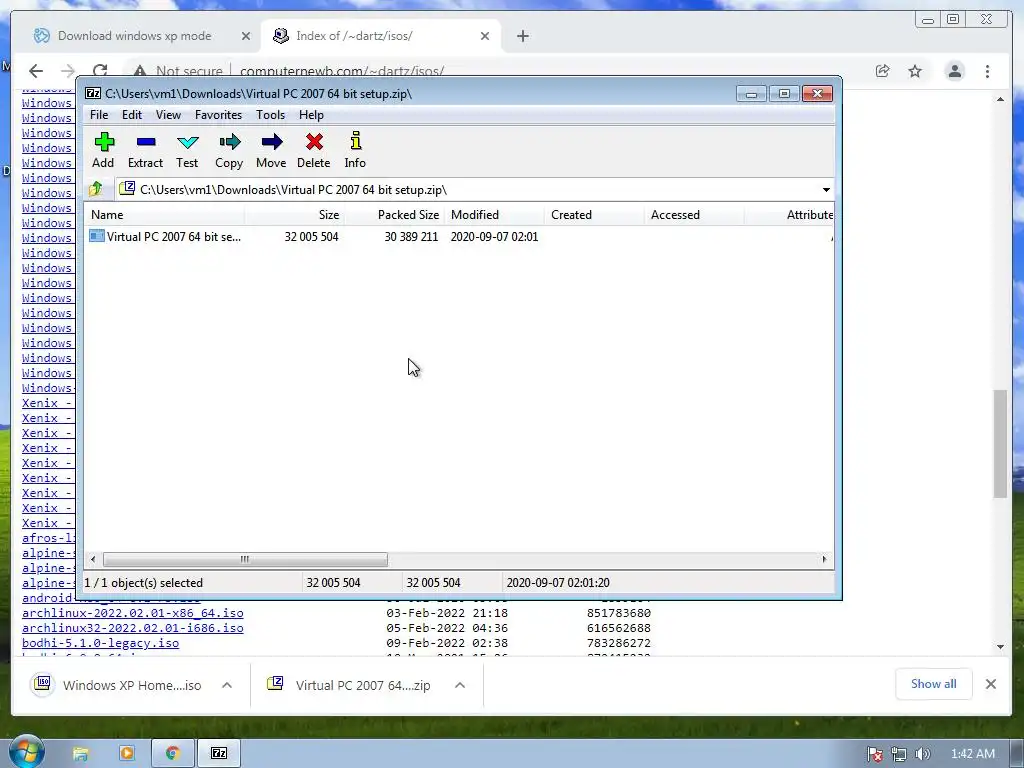Screen dimensions: 1024x768
Task: Open the Action Center flag tray icon
Action: pyautogui.click(x=875, y=754)
